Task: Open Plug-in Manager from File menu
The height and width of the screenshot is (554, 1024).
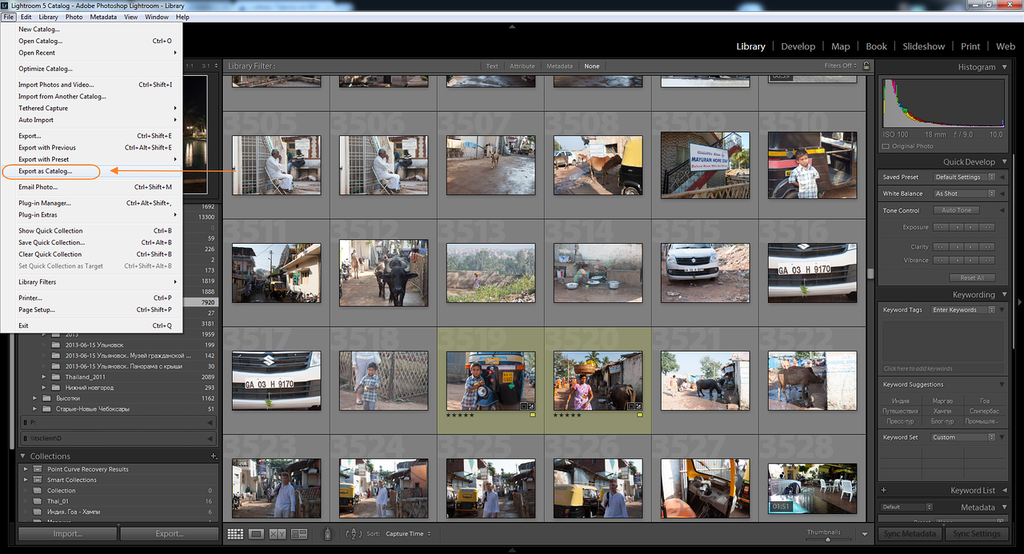Action: [44, 203]
